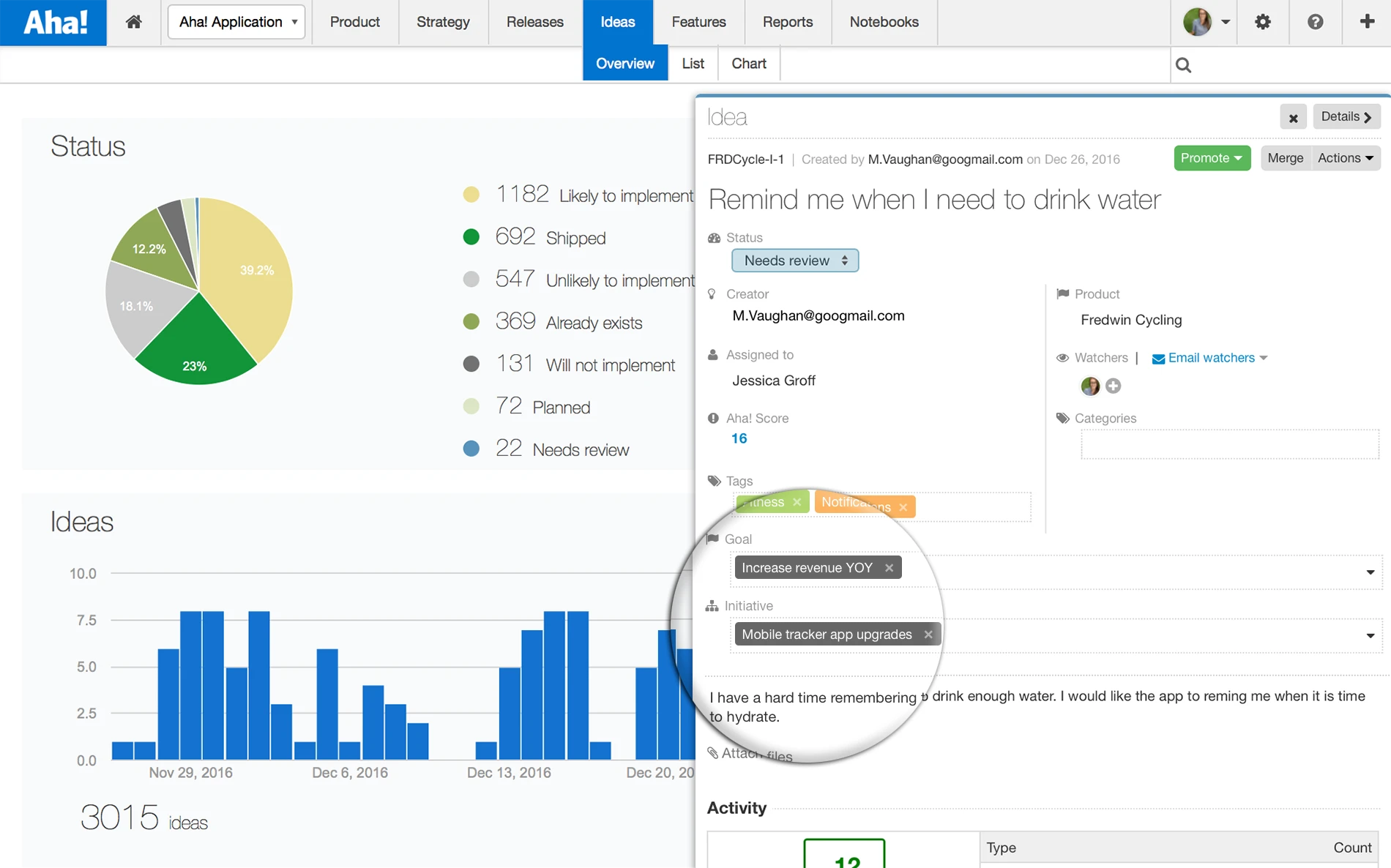The height and width of the screenshot is (868, 1391).
Task: Open the settings gear icon
Action: [1263, 22]
